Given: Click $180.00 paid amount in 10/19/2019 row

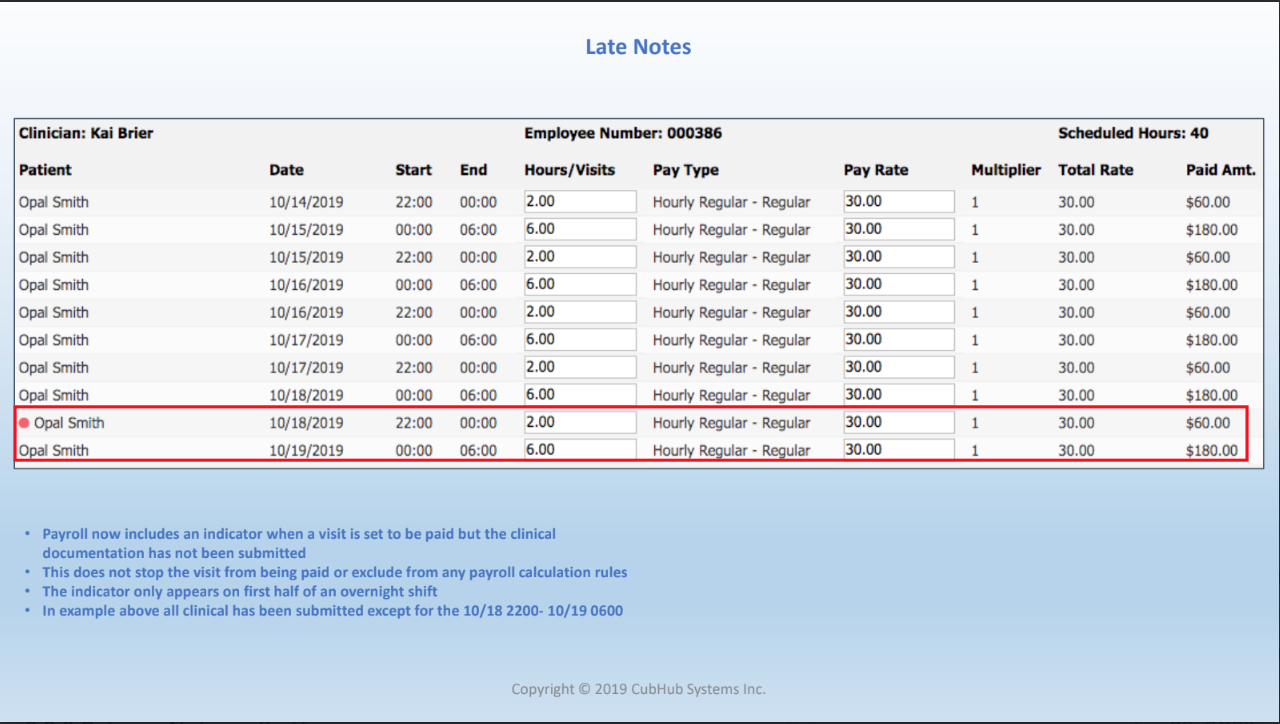Looking at the screenshot, I should 1212,451.
